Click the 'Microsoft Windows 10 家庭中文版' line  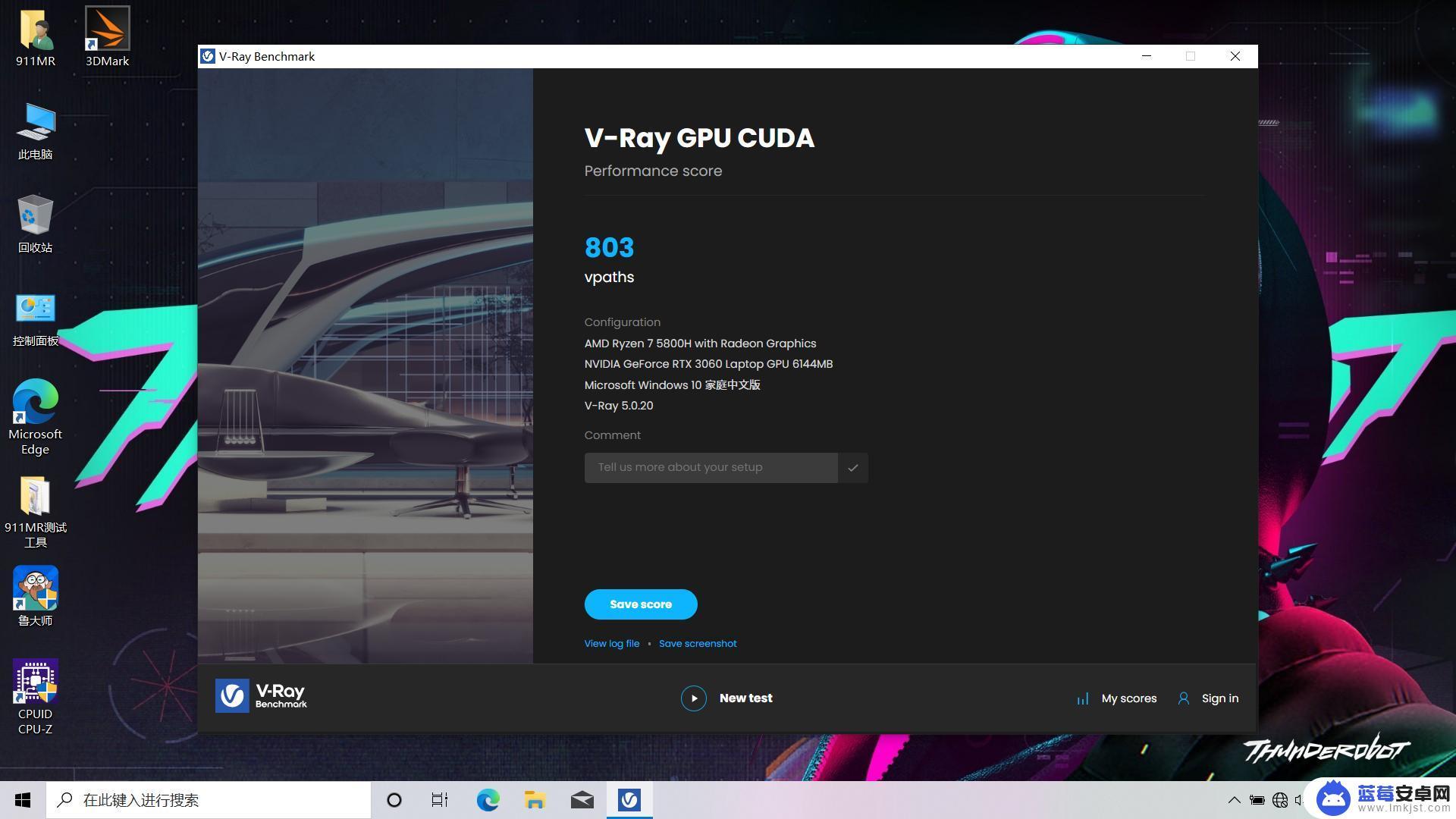tap(672, 385)
